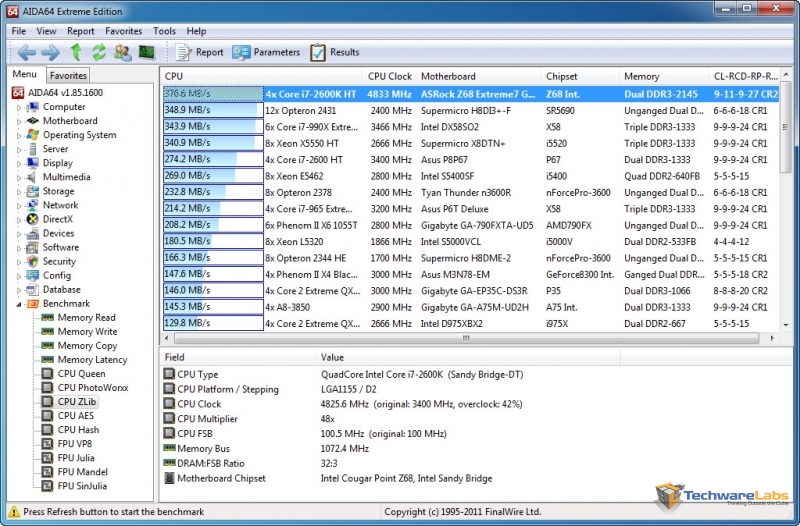
Task: Expand the Multimedia tree node
Action: (19, 178)
